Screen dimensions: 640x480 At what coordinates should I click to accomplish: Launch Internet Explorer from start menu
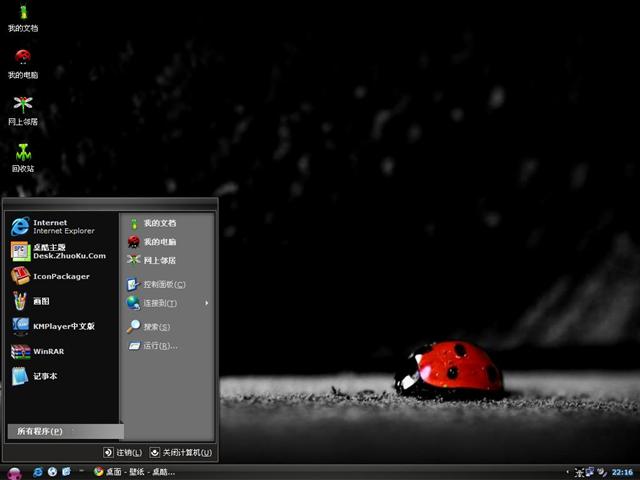62,227
